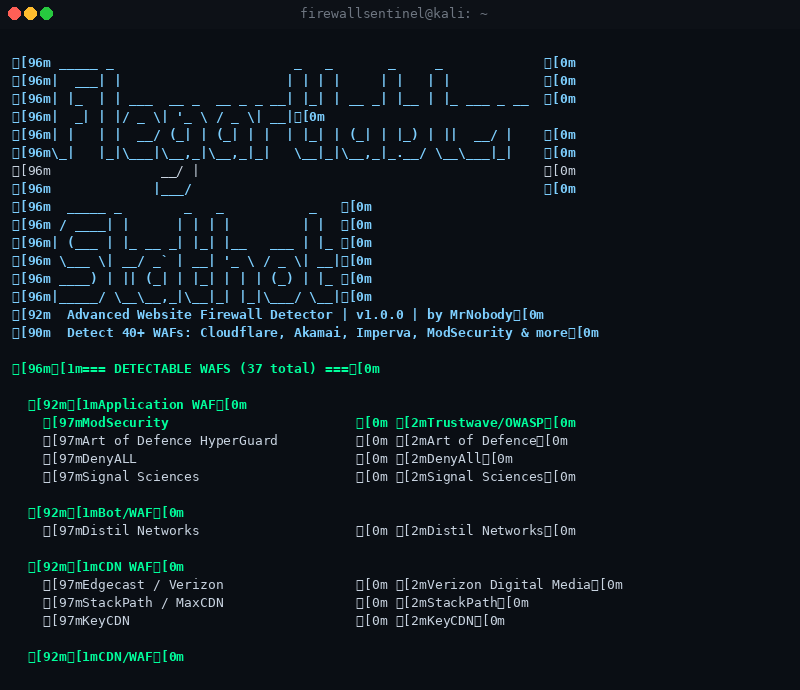Select the 'StackPath / MaxCDN' entry

click(x=153, y=603)
